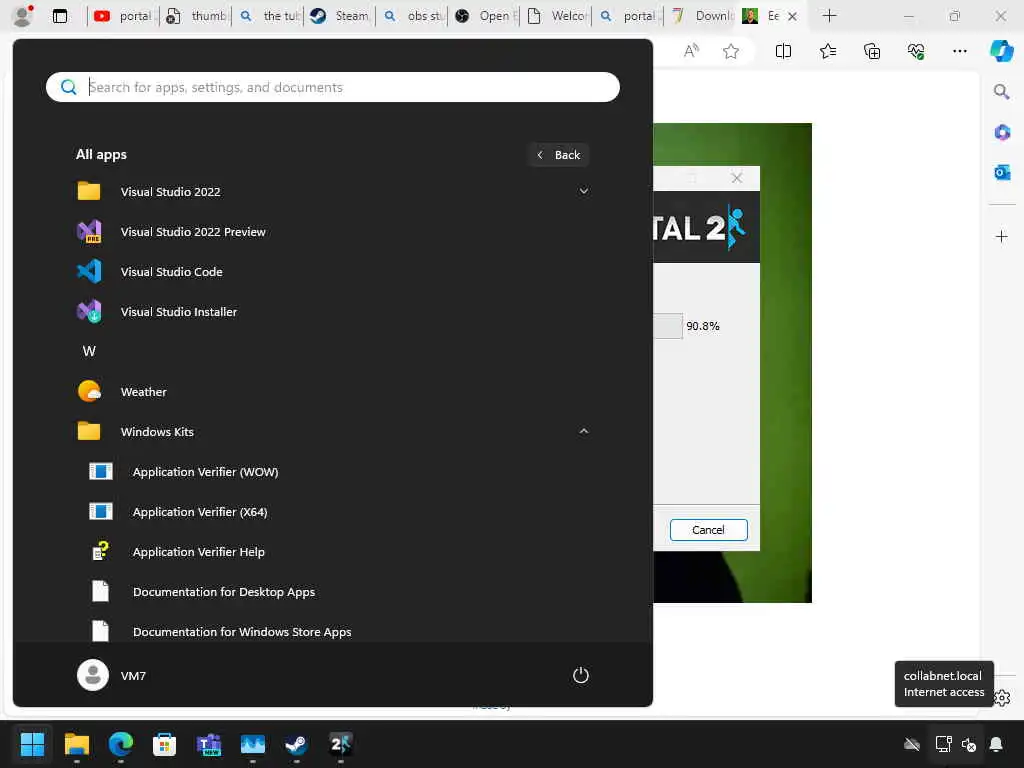Switch to 'the tub' search tab
The image size is (1024, 768).
click(266, 16)
